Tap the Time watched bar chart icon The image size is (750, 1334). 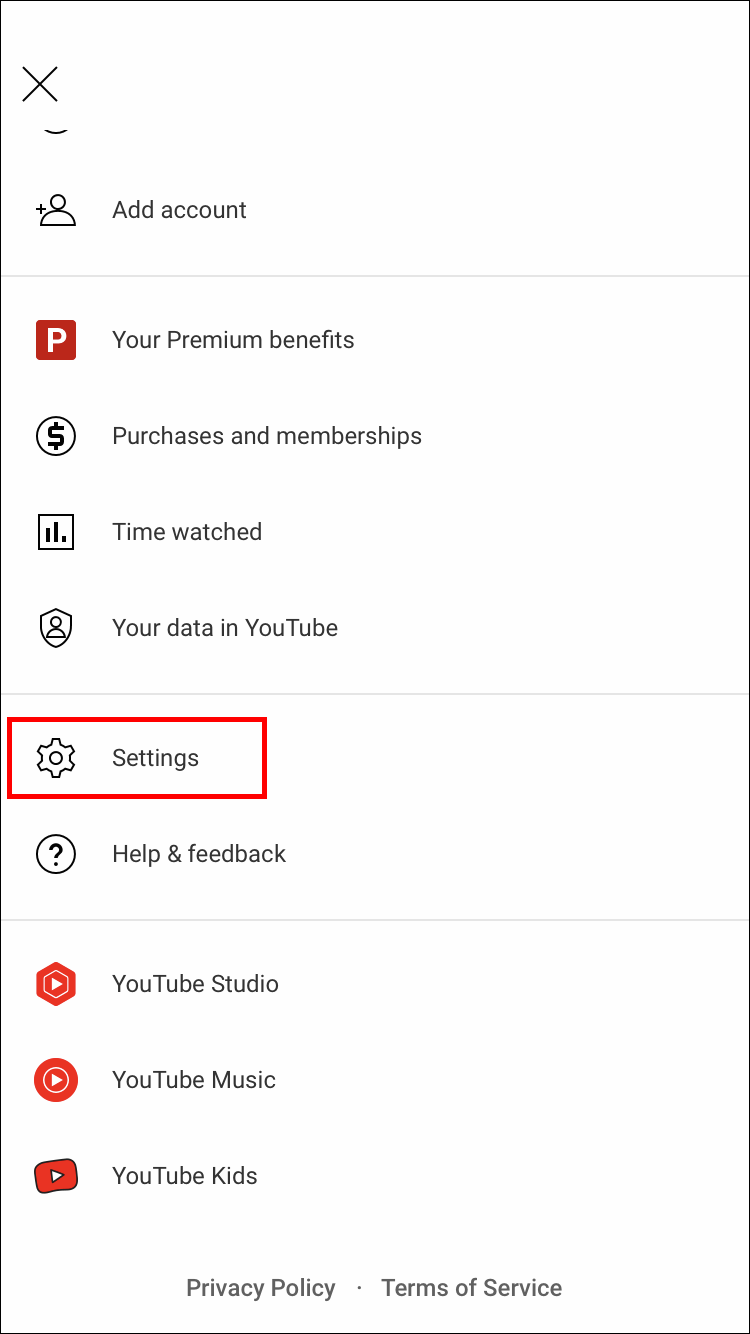point(56,532)
